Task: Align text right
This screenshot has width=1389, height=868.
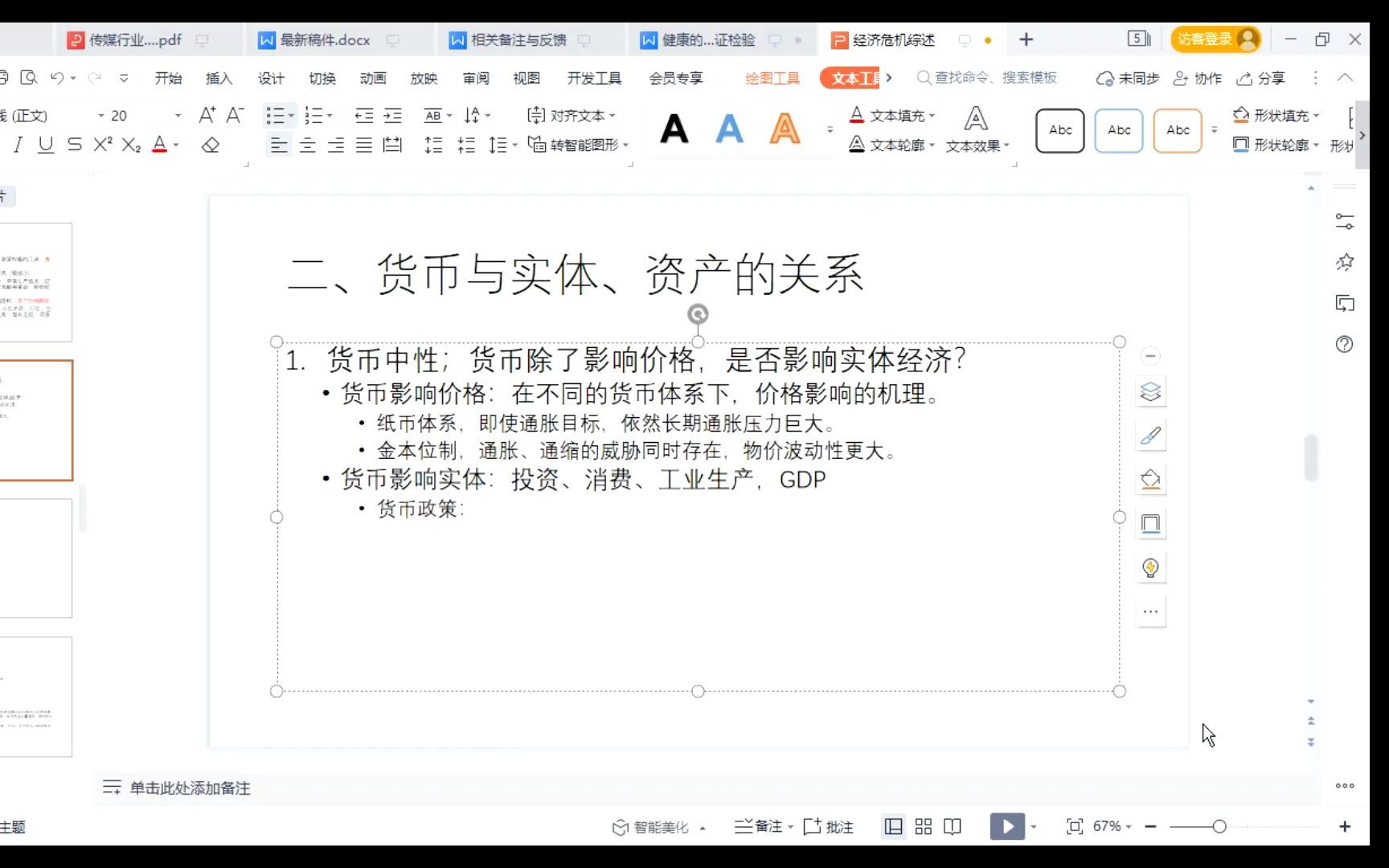Action: tap(336, 145)
